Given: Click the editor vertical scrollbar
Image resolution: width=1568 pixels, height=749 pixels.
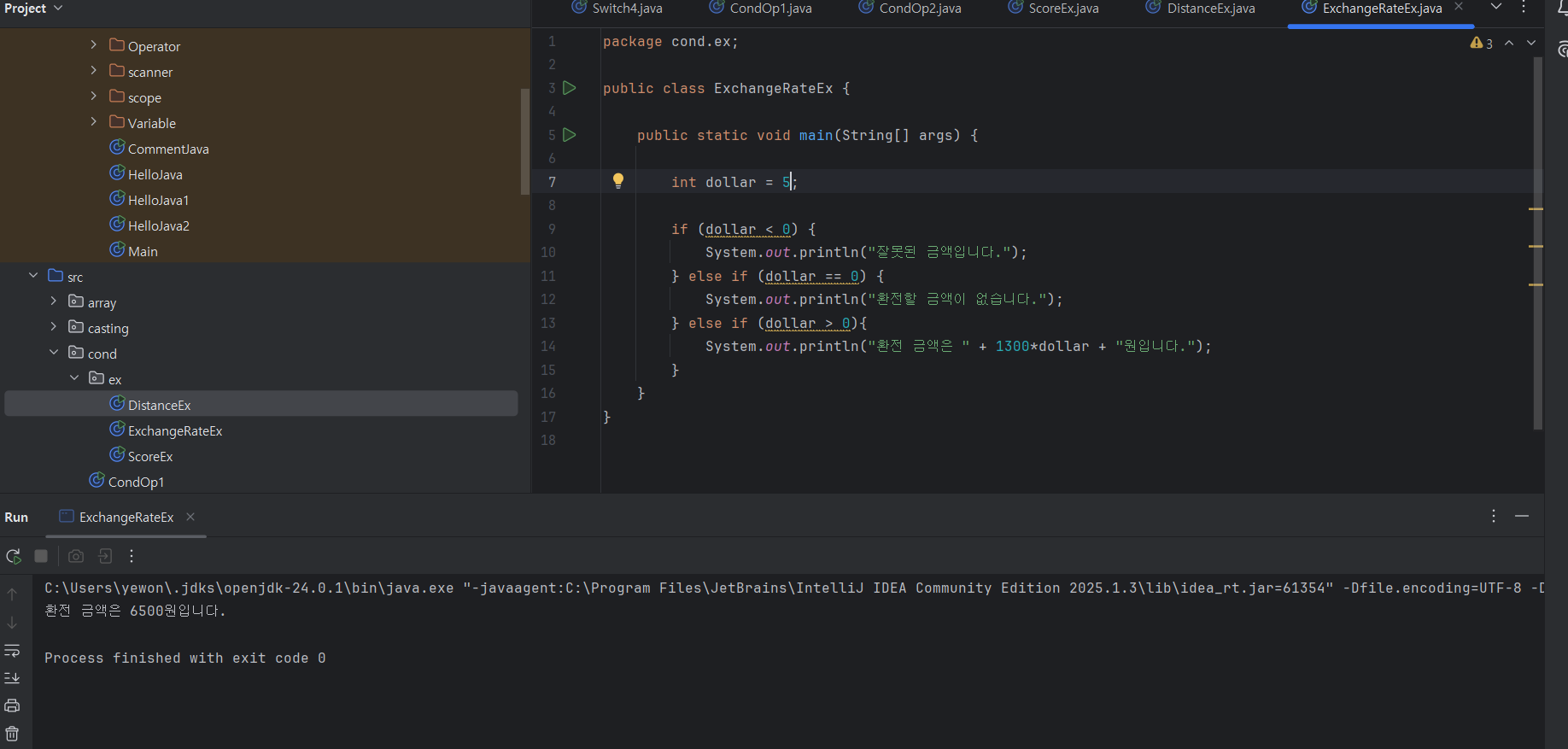Looking at the screenshot, I should pyautogui.click(x=1537, y=243).
